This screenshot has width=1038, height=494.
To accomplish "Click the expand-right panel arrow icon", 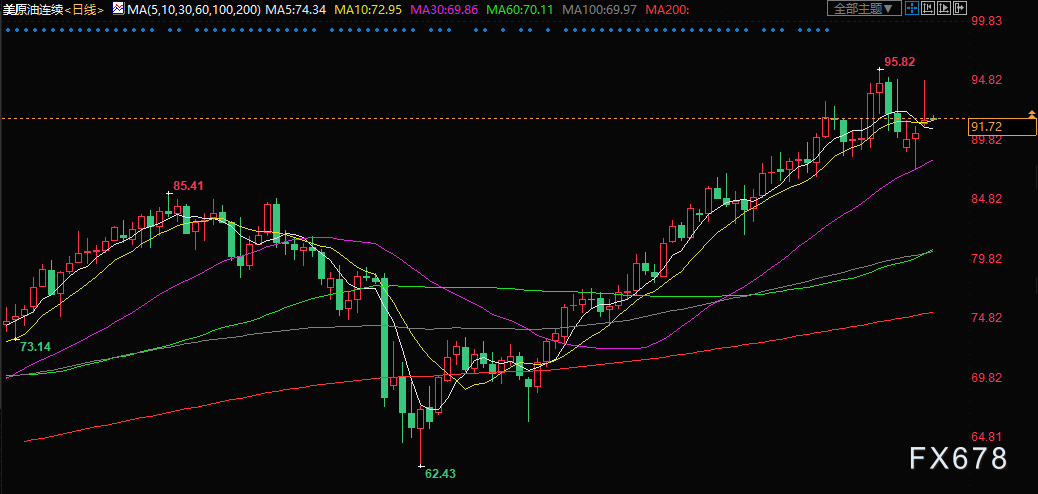I will (x=960, y=8).
